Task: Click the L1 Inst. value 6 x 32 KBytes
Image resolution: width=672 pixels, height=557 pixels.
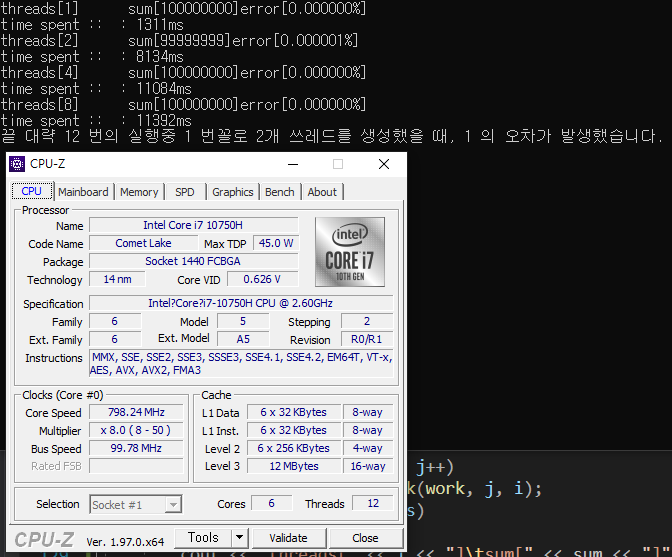Action: (x=294, y=430)
